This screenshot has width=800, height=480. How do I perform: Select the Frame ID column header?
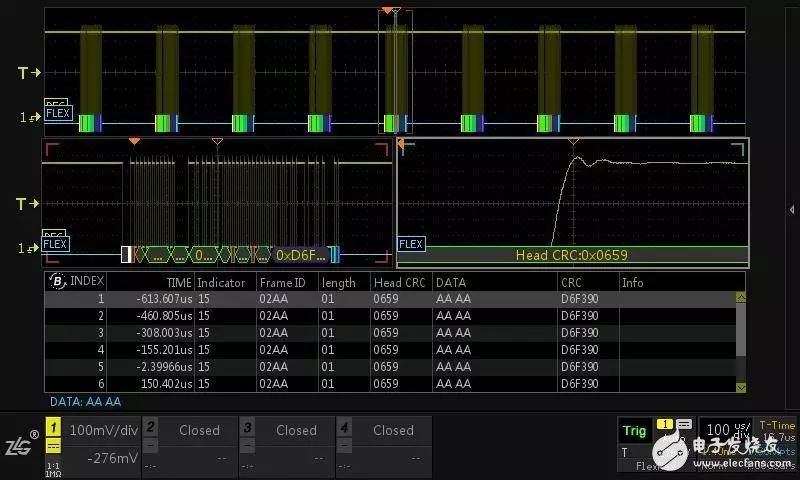(x=282, y=283)
